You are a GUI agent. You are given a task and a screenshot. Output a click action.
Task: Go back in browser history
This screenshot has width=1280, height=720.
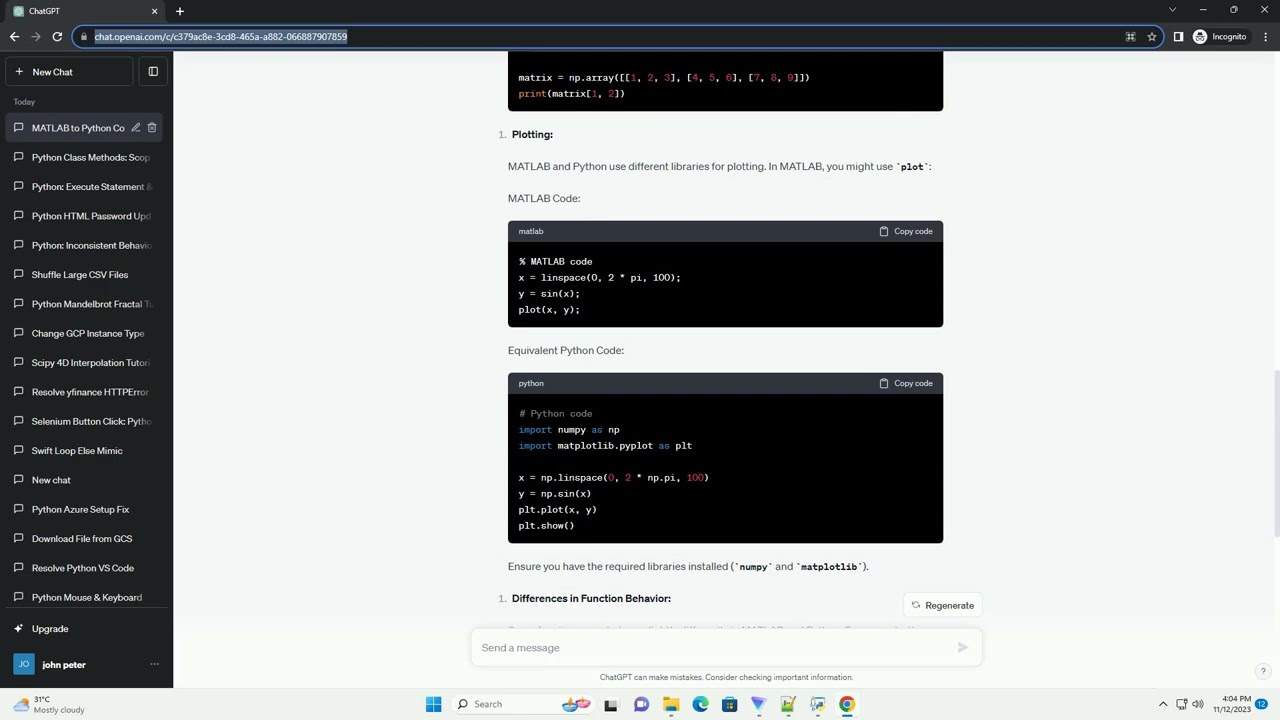coord(14,37)
